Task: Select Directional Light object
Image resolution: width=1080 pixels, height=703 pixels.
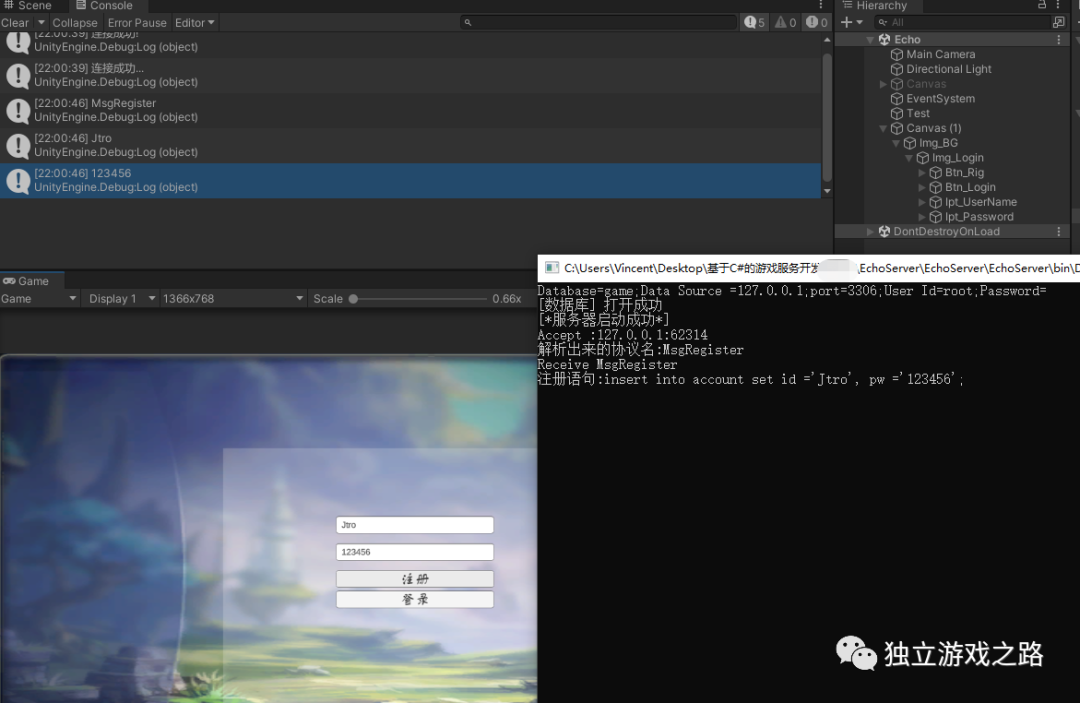Action: pyautogui.click(x=948, y=69)
